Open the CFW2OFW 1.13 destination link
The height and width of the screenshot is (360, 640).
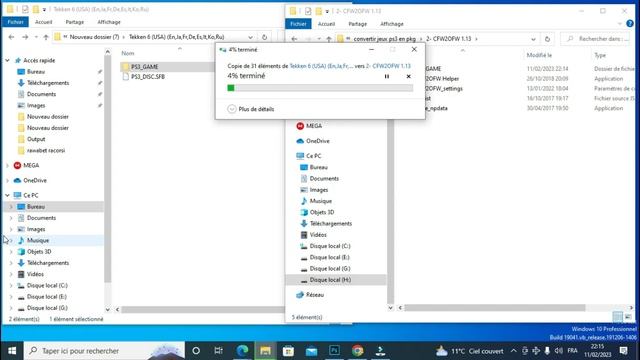tap(388, 66)
